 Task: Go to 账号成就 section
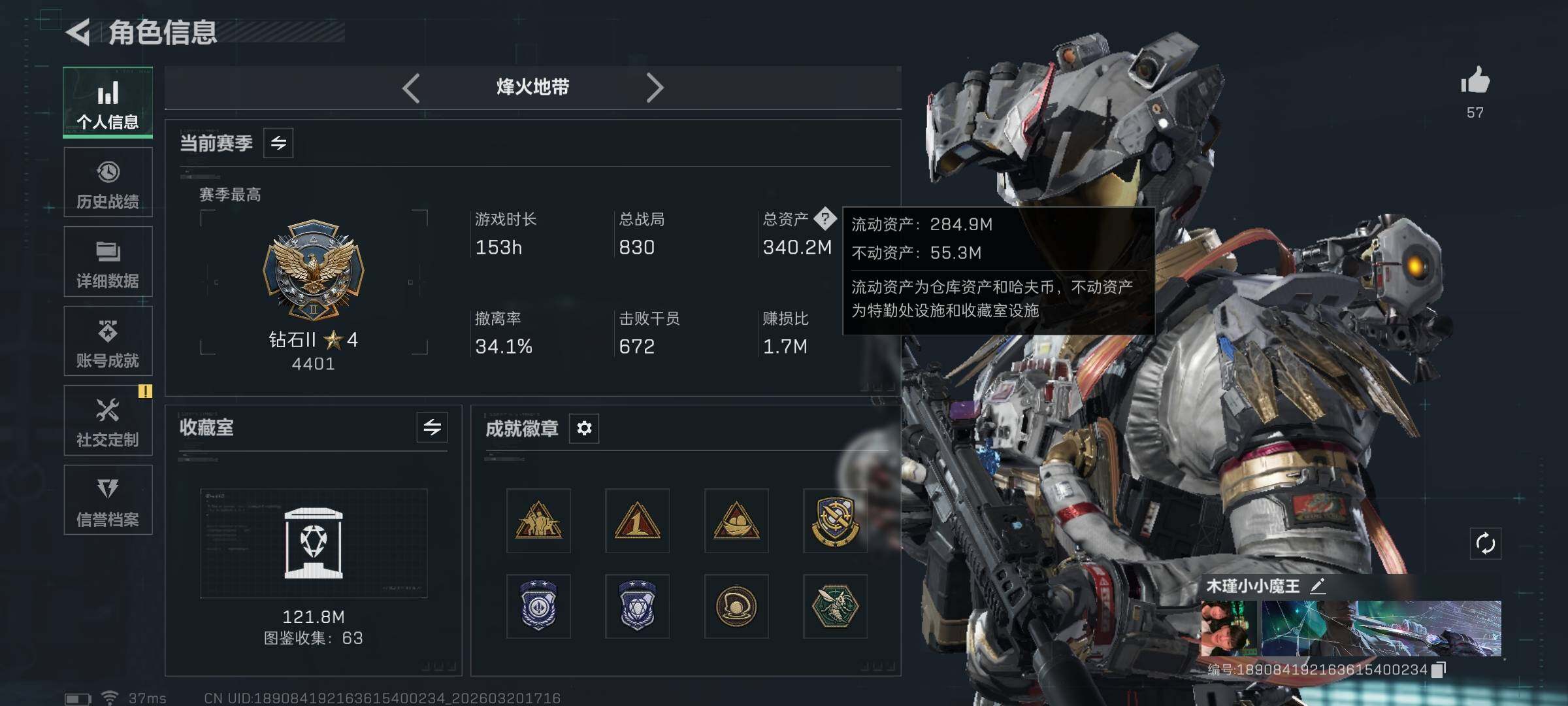(x=108, y=341)
